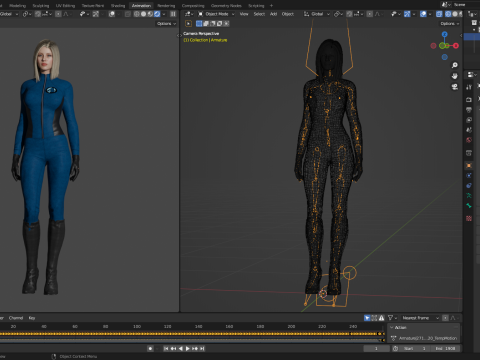The width and height of the screenshot is (480, 360).
Task: Open Object properties orange square tab
Action: [469, 166]
